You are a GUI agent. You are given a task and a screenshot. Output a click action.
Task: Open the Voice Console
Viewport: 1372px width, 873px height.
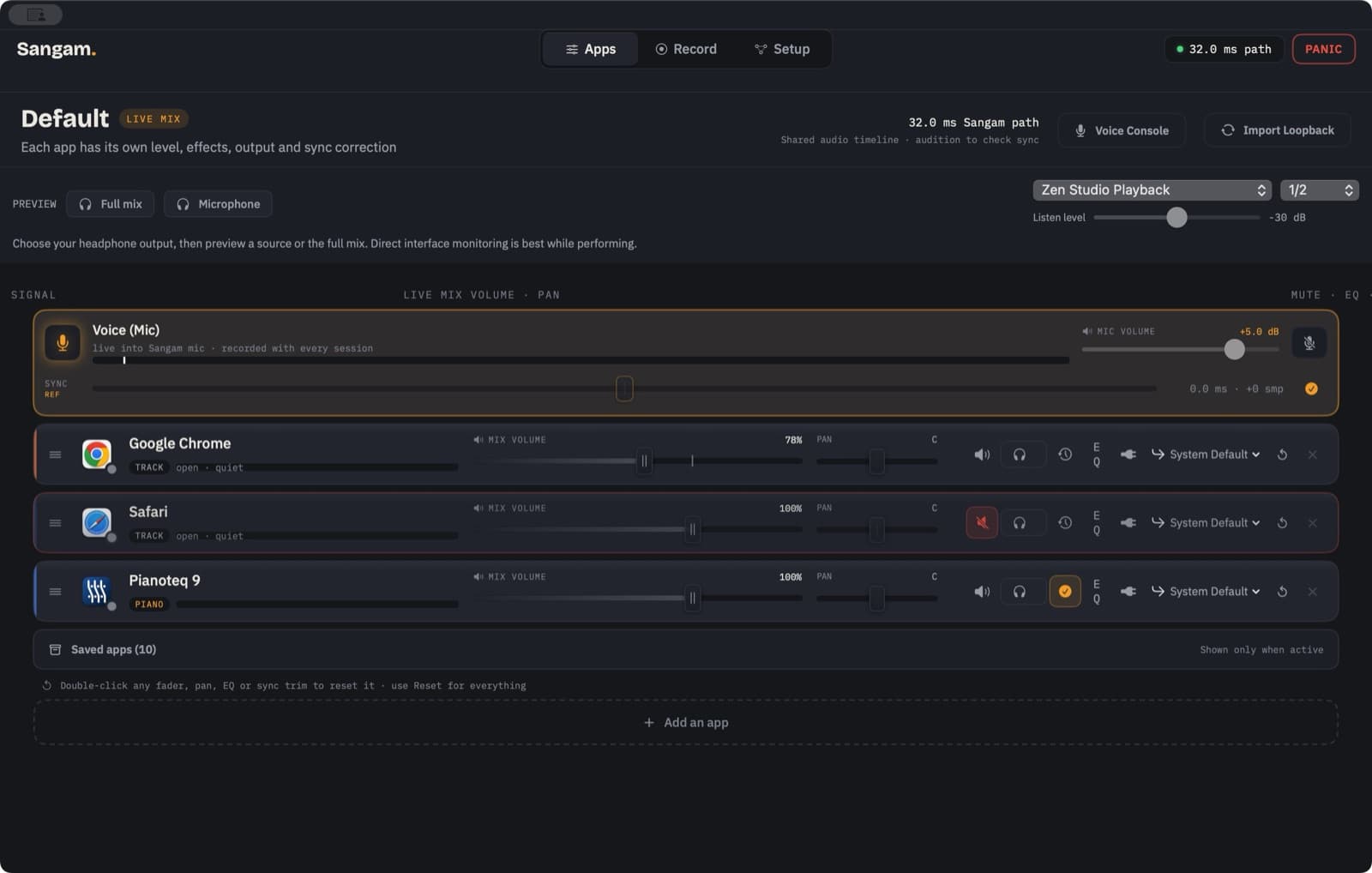1122,130
